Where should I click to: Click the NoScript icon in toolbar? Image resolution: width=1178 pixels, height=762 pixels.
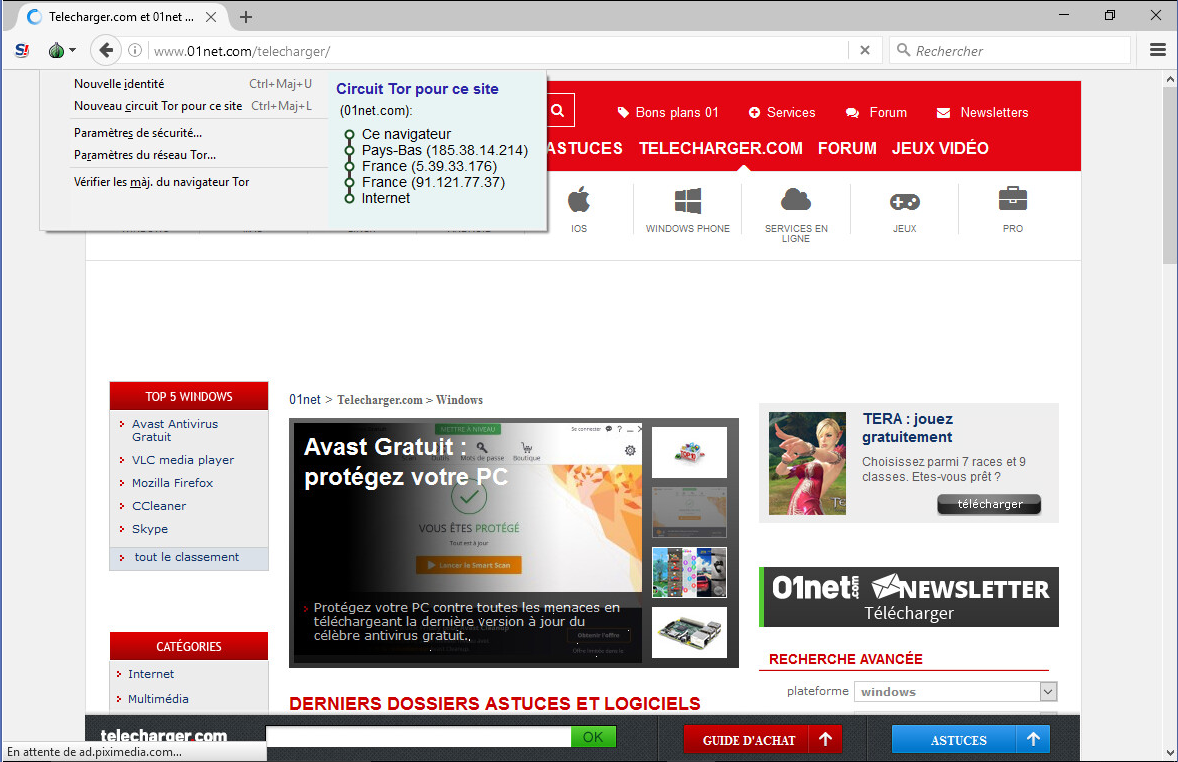[22, 50]
